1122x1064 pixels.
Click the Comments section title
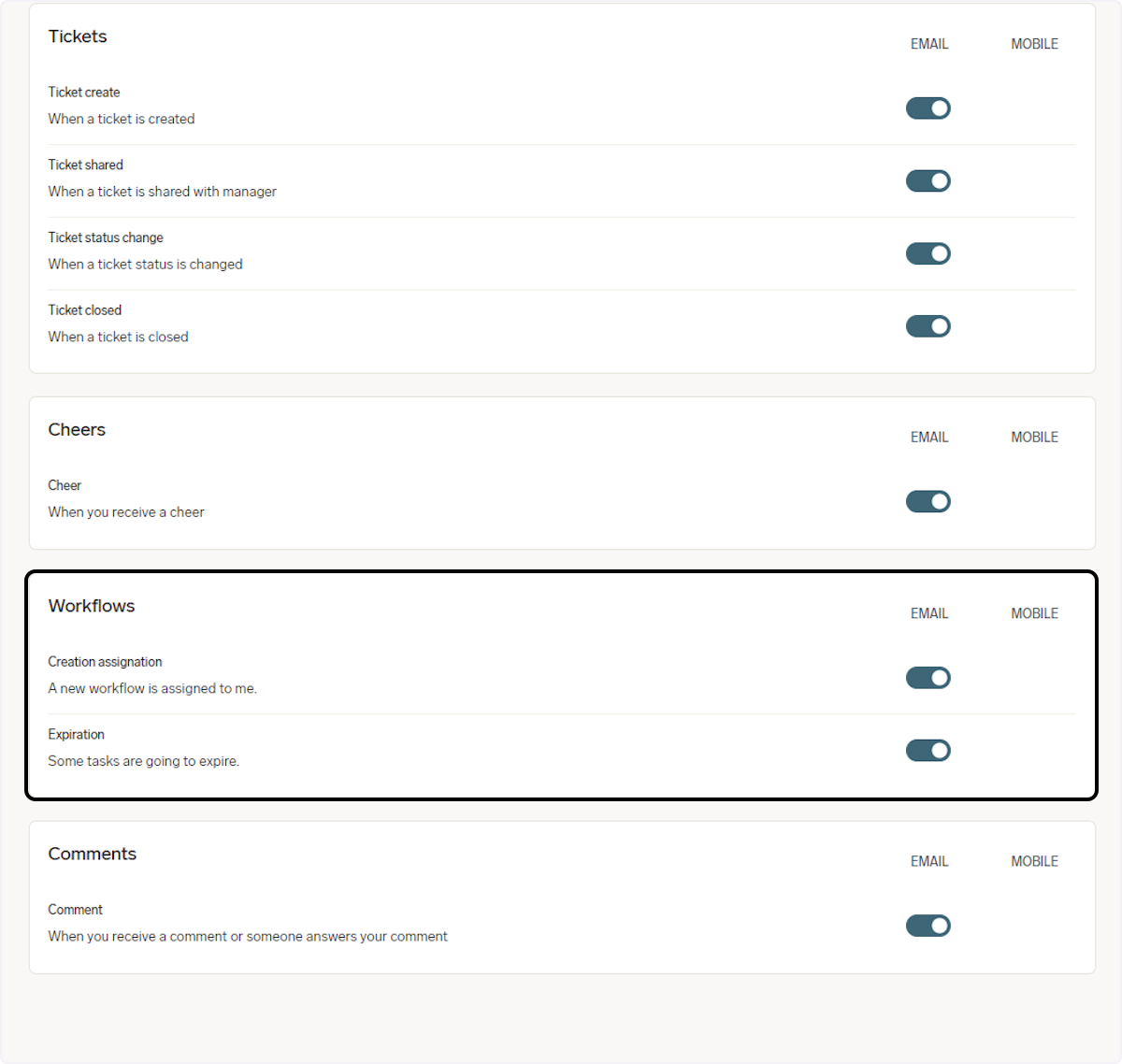point(93,854)
